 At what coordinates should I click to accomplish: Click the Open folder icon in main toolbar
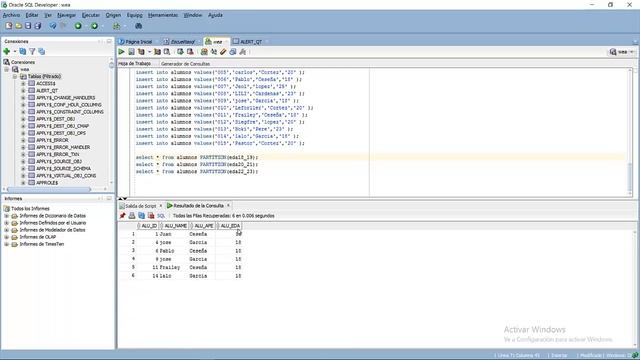pos(18,26)
